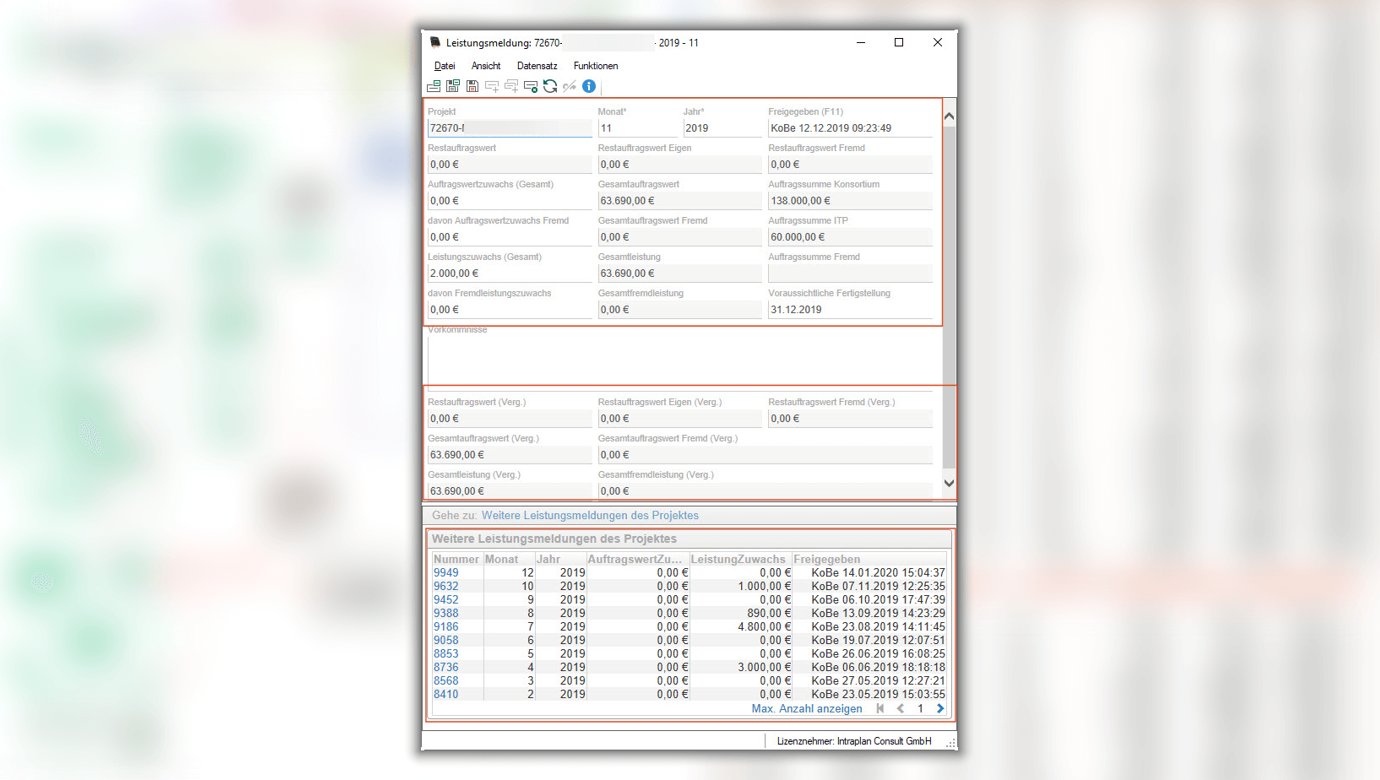Click the record icon with green dot
The image size is (1380, 780).
(x=531, y=87)
